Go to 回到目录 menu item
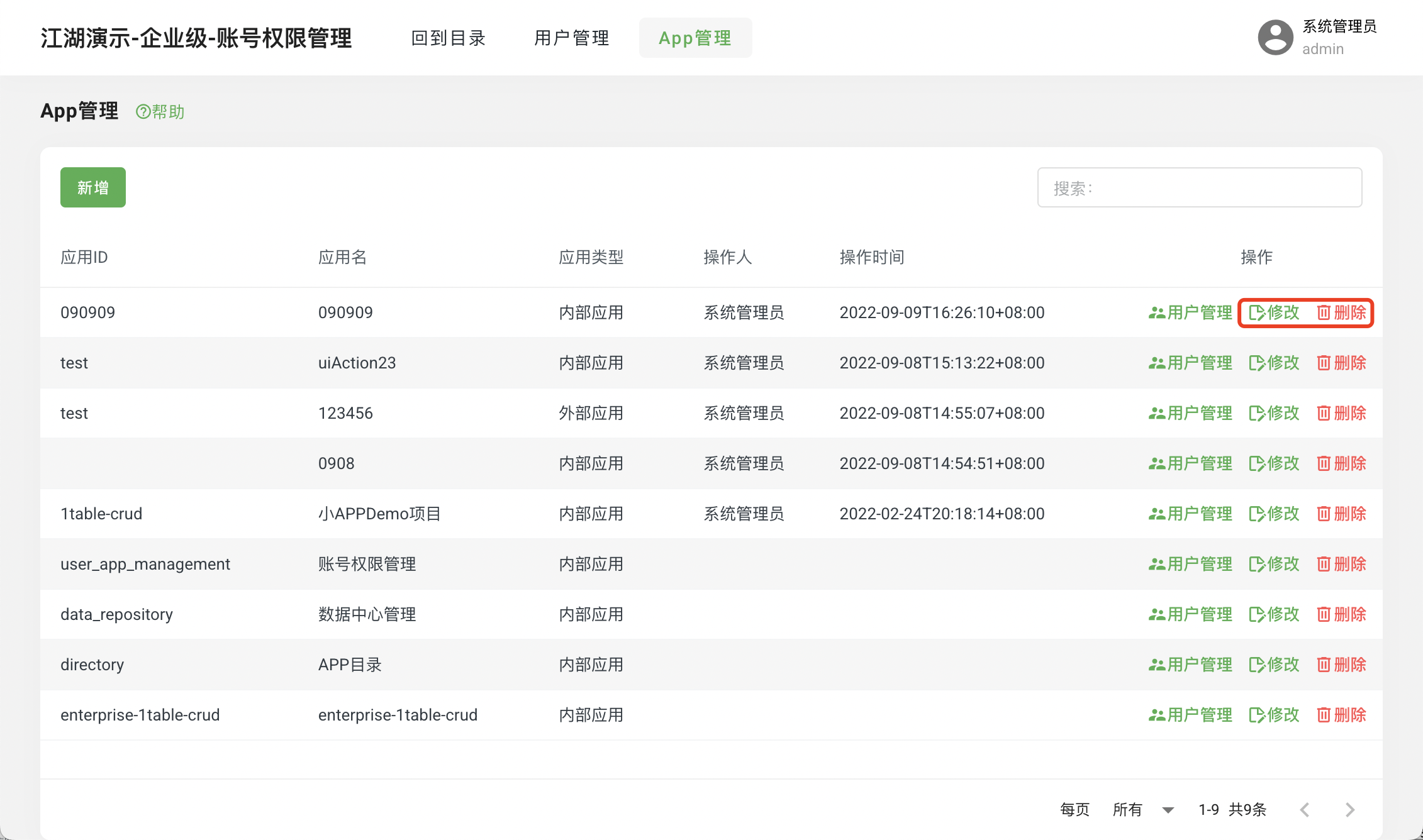Screen dimensions: 1423x840 (x=448, y=38)
